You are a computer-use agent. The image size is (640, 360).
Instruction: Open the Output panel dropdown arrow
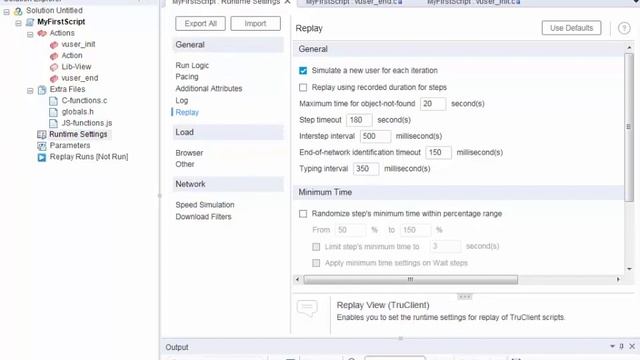(612, 346)
